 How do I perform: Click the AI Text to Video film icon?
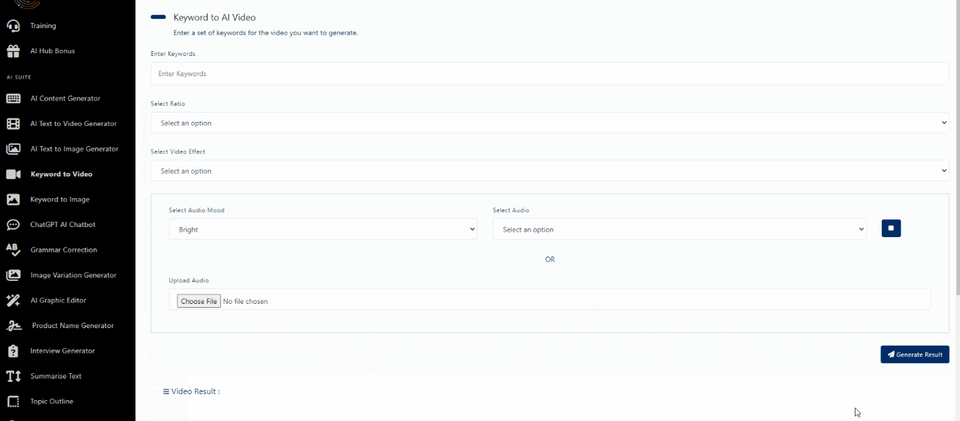click(x=13, y=124)
